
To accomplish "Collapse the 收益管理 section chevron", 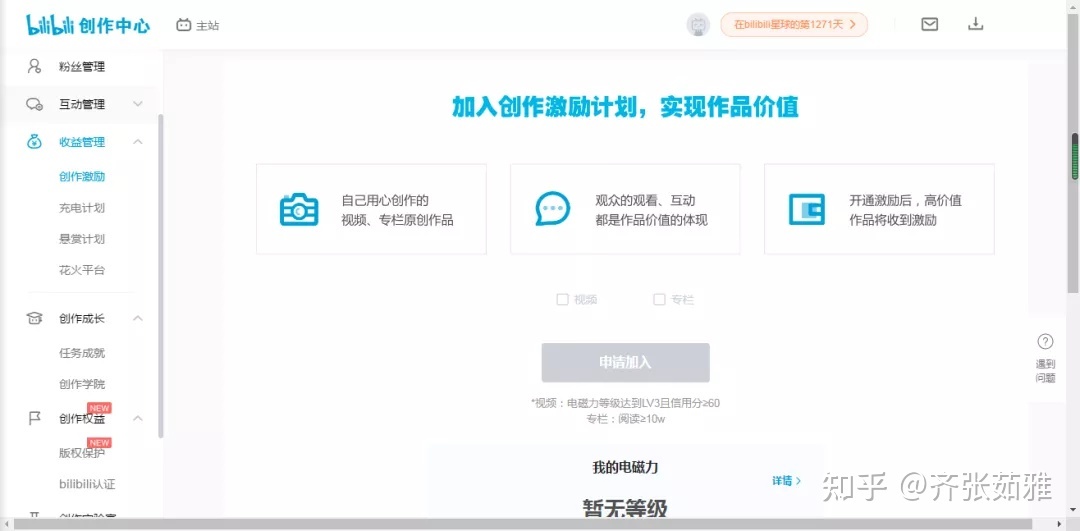I will coord(138,142).
